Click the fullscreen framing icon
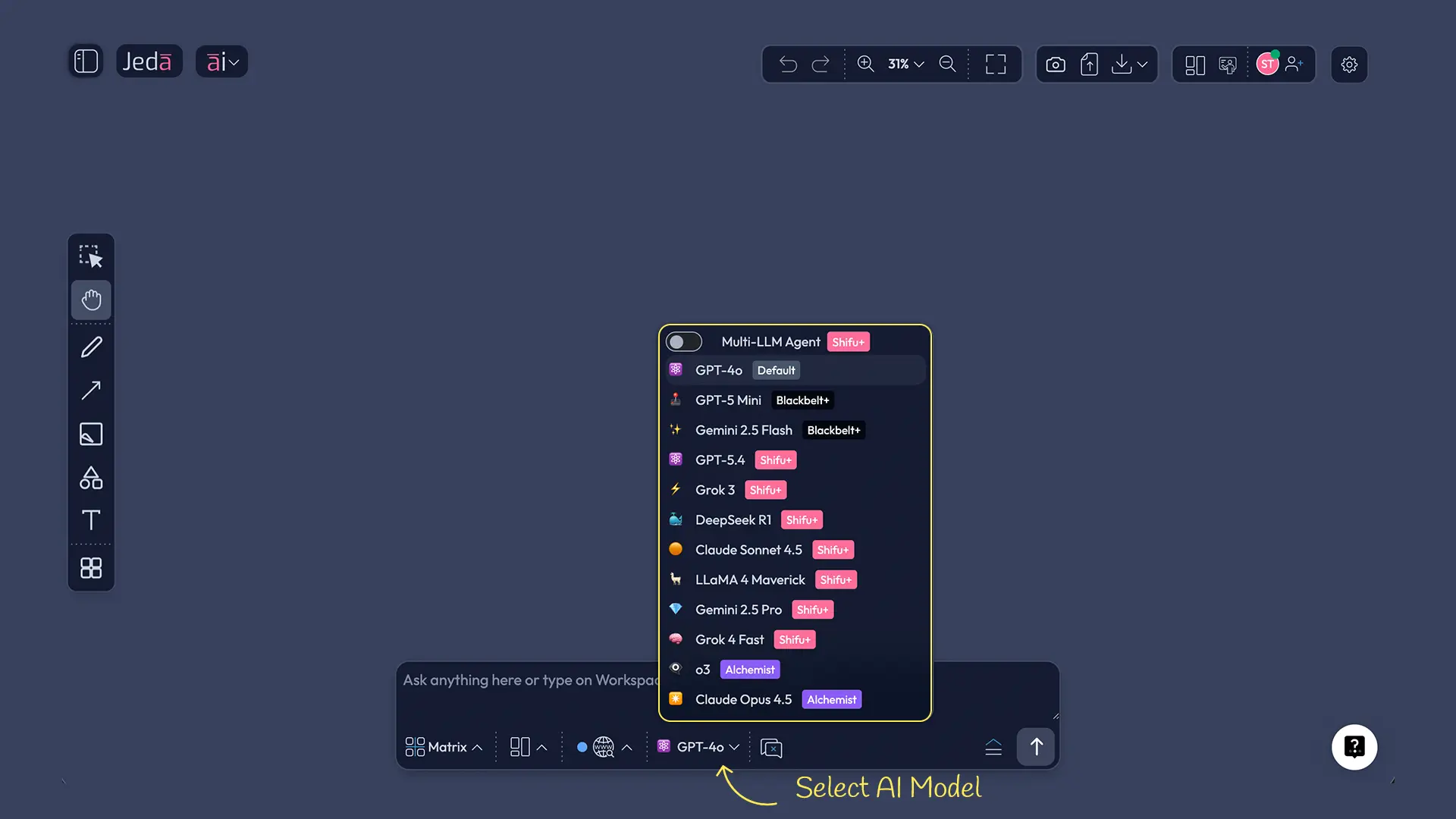 (x=996, y=64)
